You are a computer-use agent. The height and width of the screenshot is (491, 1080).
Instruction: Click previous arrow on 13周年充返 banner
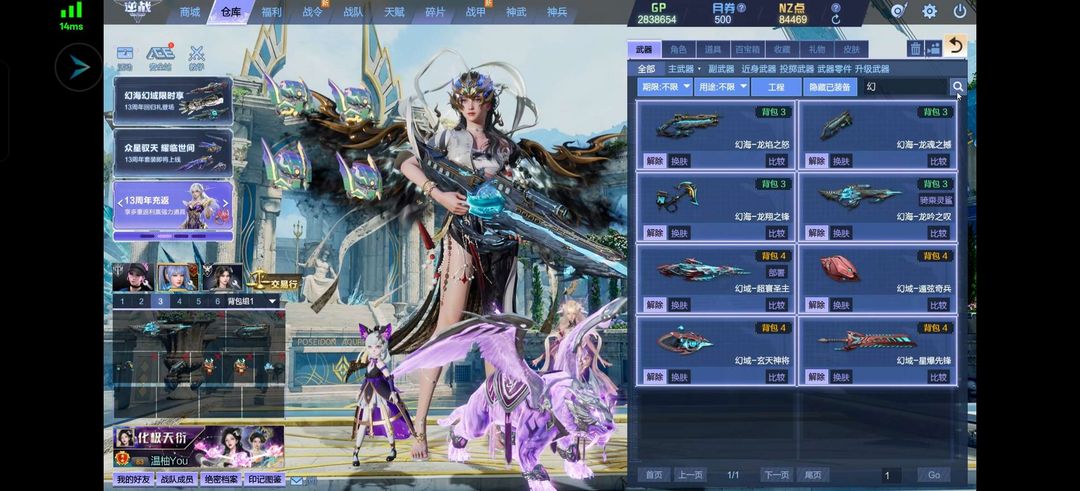[120, 203]
